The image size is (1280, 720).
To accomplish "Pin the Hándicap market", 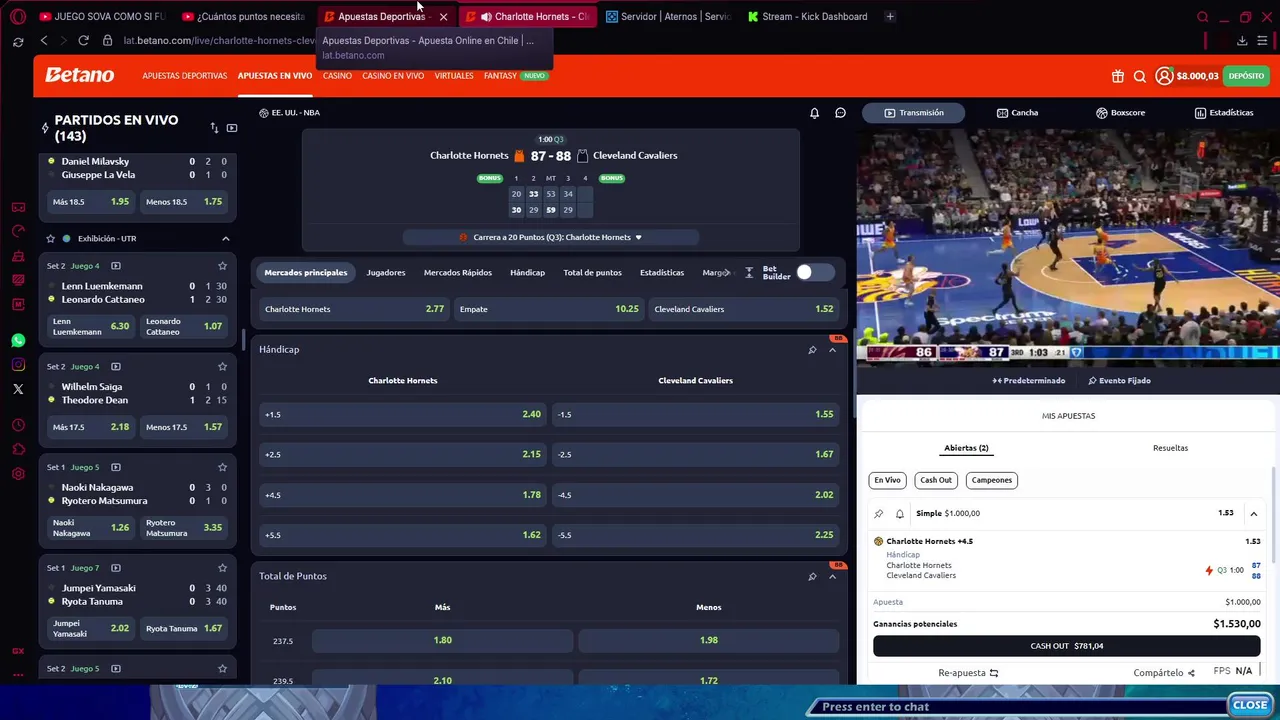I will click(x=812, y=350).
